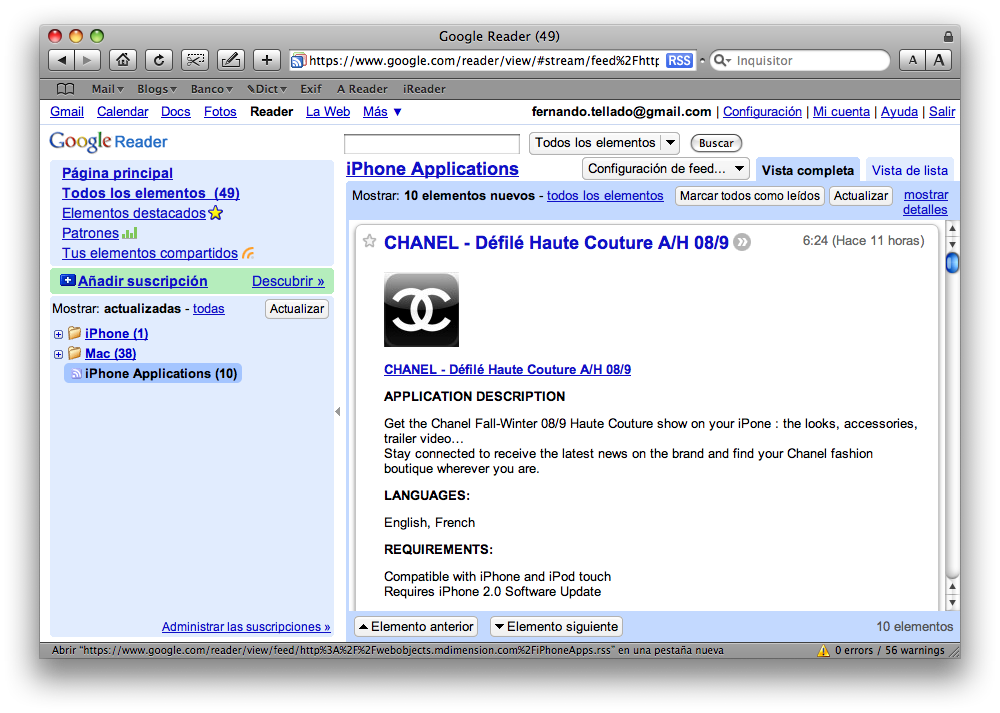The height and width of the screenshot is (713, 1000).
Task: Open the Banco bookmarks bar menu
Action: click(x=212, y=89)
